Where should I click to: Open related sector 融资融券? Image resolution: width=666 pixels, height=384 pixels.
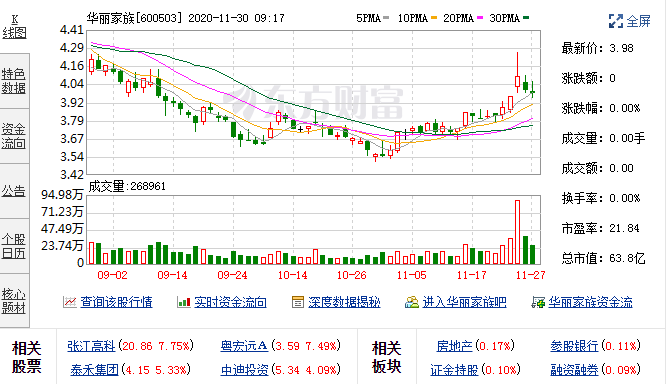pos(574,370)
